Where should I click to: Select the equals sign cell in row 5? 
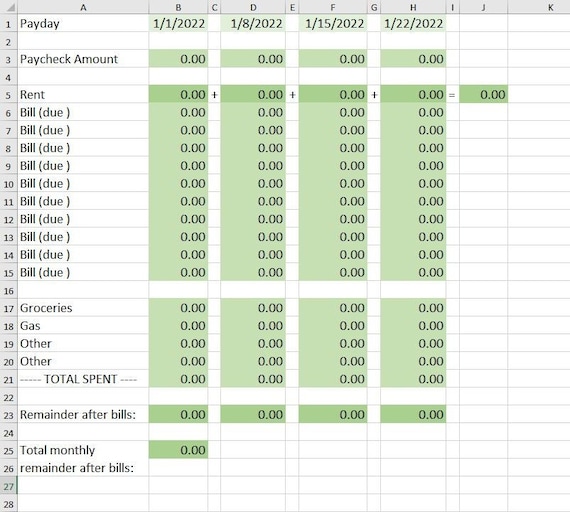tap(452, 95)
